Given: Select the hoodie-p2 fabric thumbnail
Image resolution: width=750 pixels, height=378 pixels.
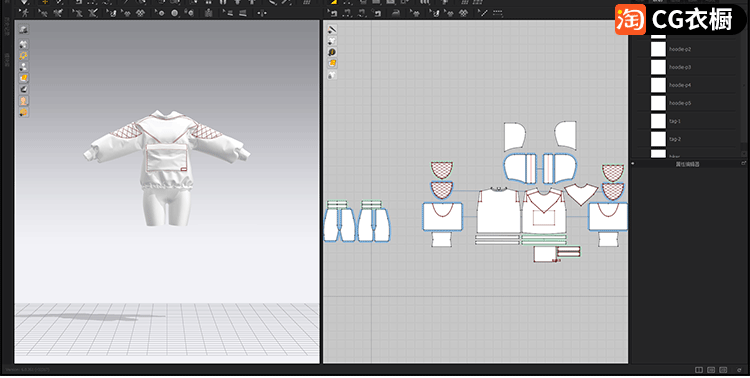Looking at the screenshot, I should point(658,49).
